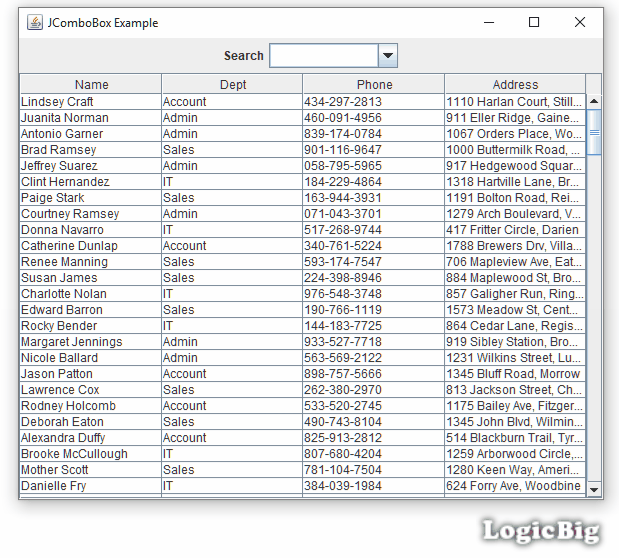Image resolution: width=619 pixels, height=558 pixels.
Task: Click inside the Search text field
Action: coord(324,56)
